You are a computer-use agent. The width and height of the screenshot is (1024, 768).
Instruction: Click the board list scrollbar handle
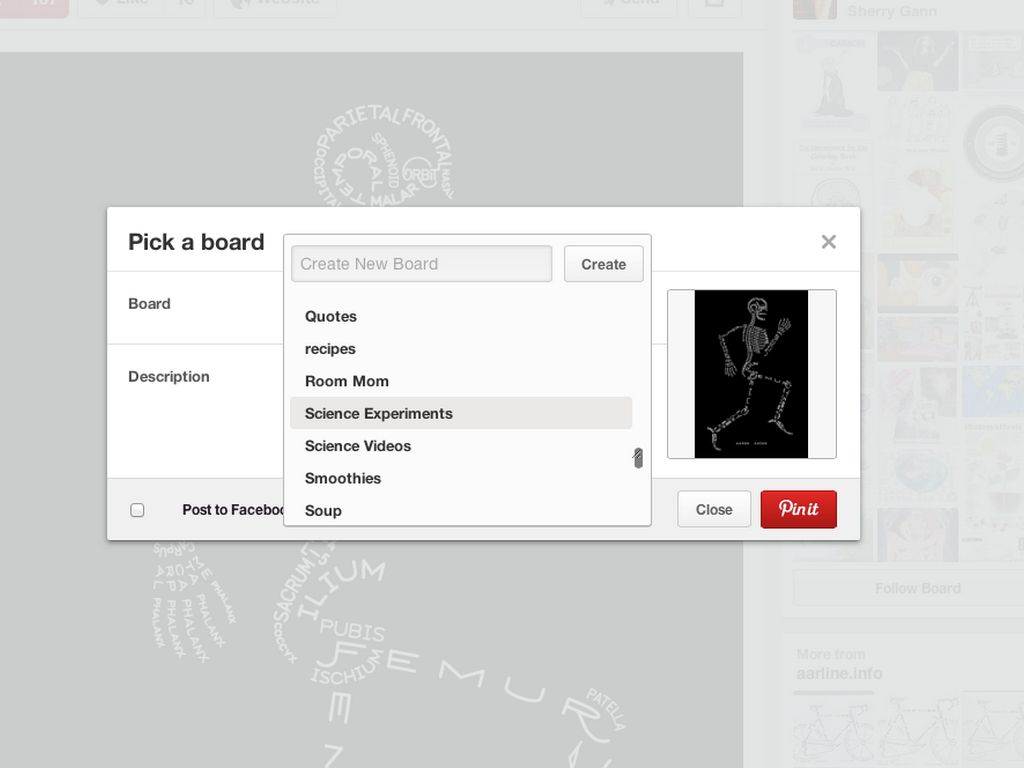(x=638, y=458)
